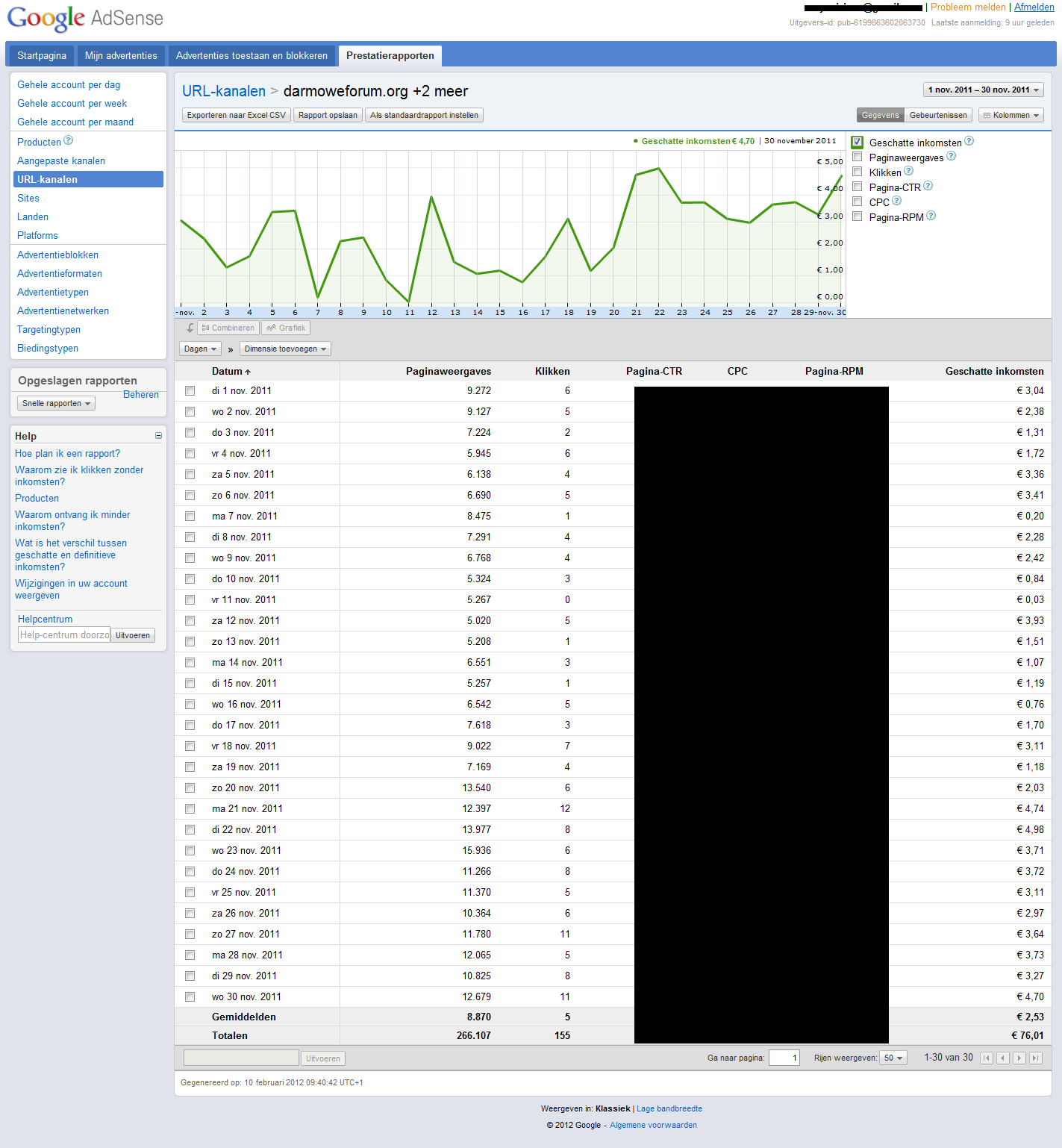Switch chart to Gebeurtenissen view

[938, 115]
